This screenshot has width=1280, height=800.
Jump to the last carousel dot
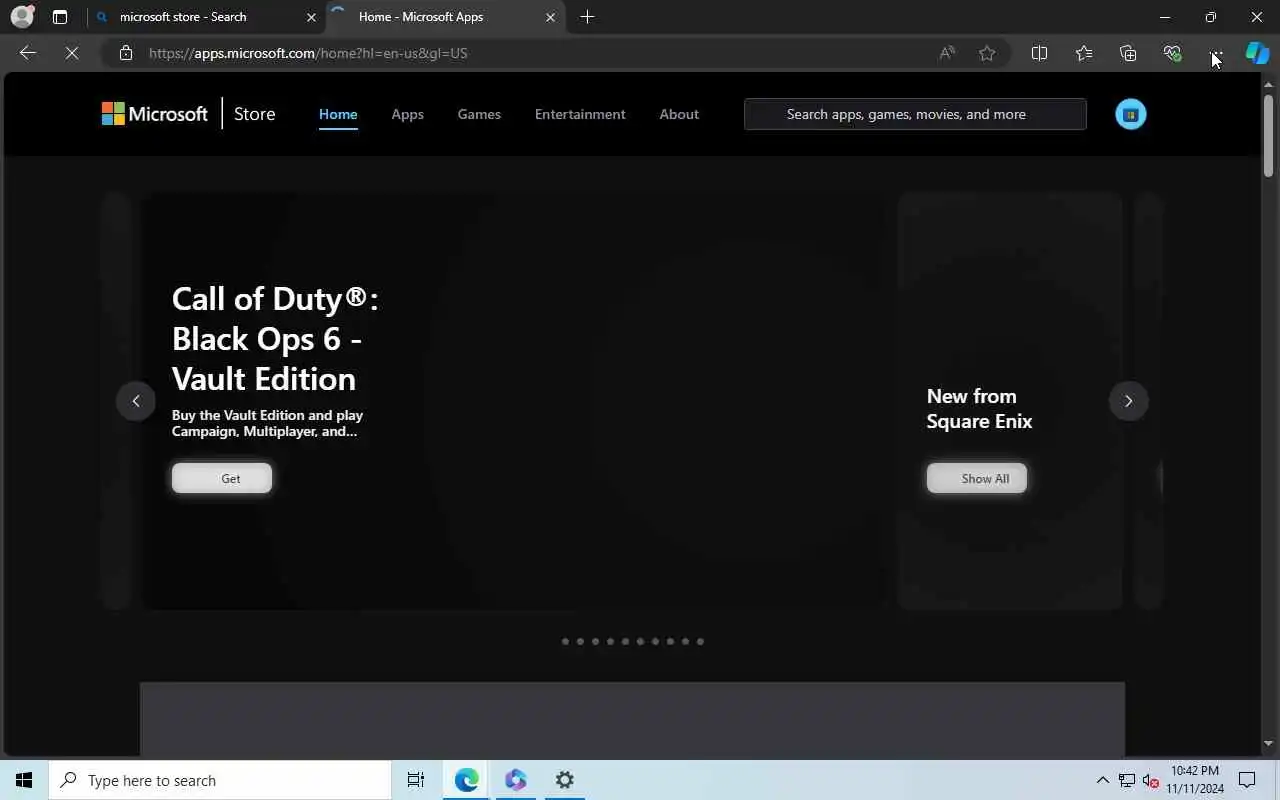700,642
